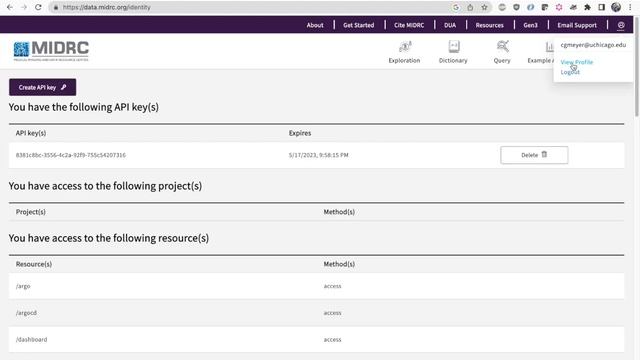Click Logout in the user dropdown

coord(570,72)
